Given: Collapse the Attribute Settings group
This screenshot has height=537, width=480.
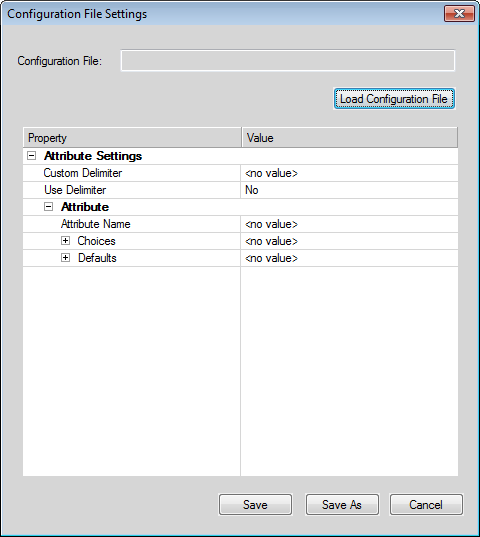Looking at the screenshot, I should [31, 156].
